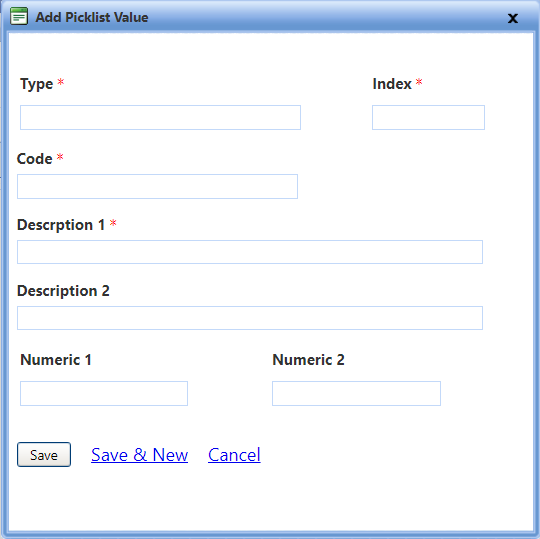Click the Index field label
The width and height of the screenshot is (540, 539).
392,84
